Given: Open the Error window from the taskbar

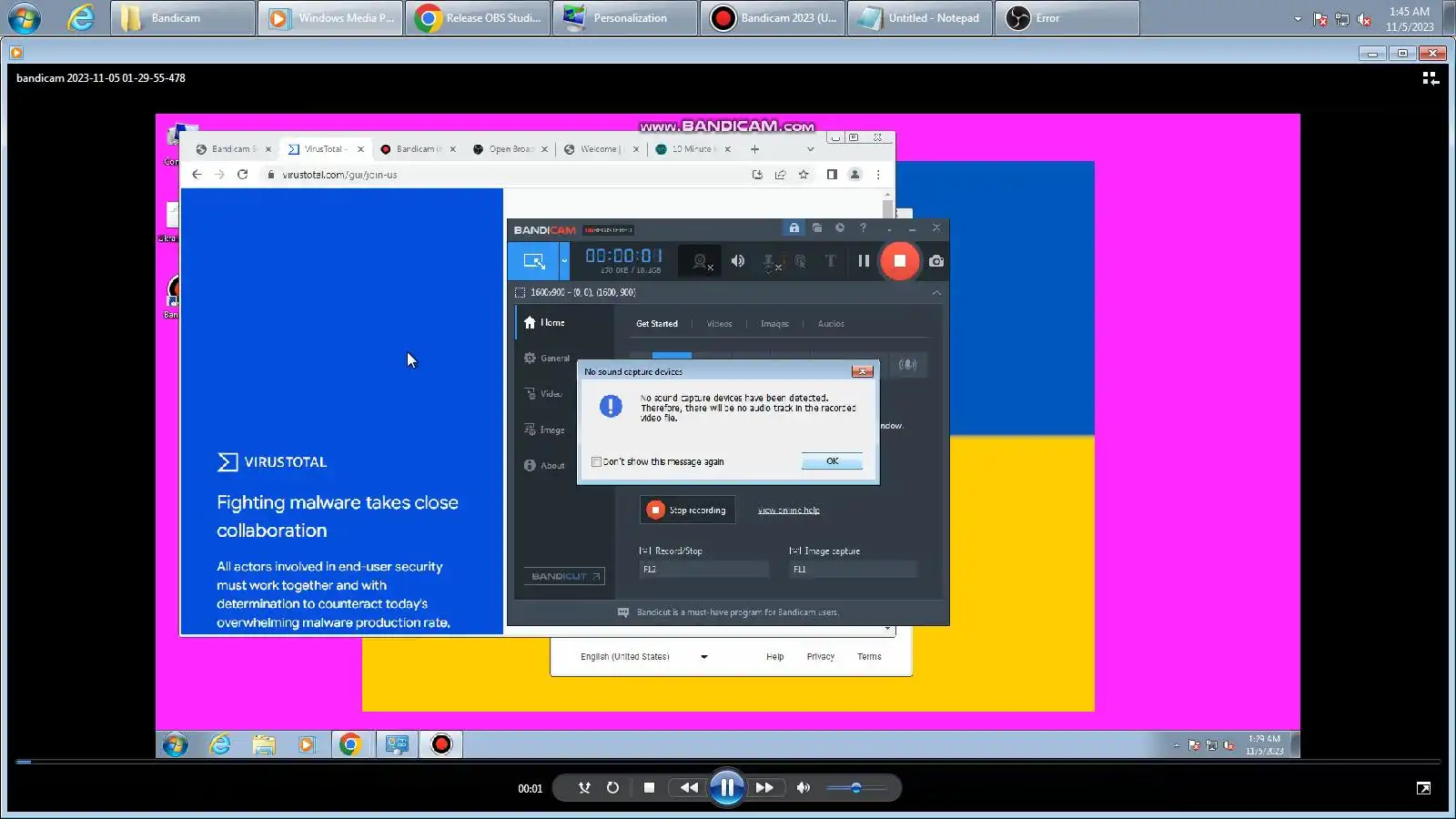Looking at the screenshot, I should [x=1067, y=18].
